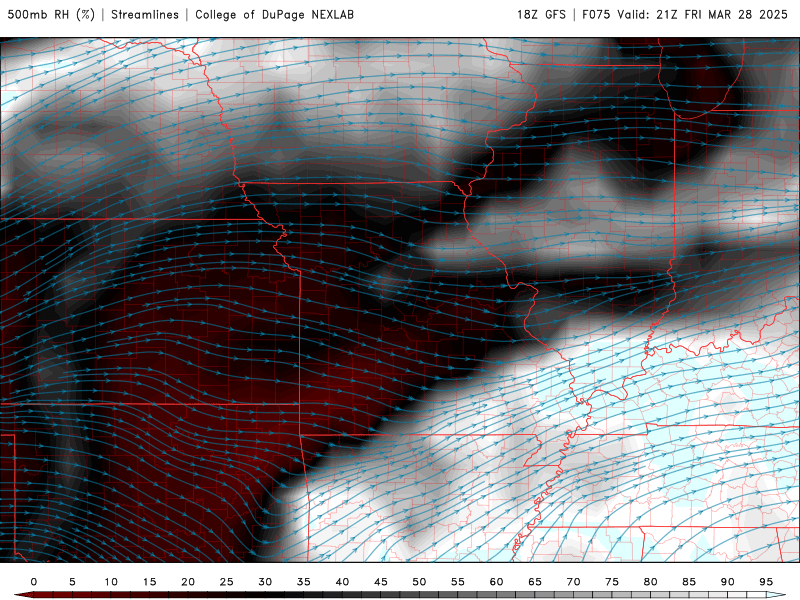Select the 10 label on the color scale
800x600 pixels.
pyautogui.click(x=111, y=582)
